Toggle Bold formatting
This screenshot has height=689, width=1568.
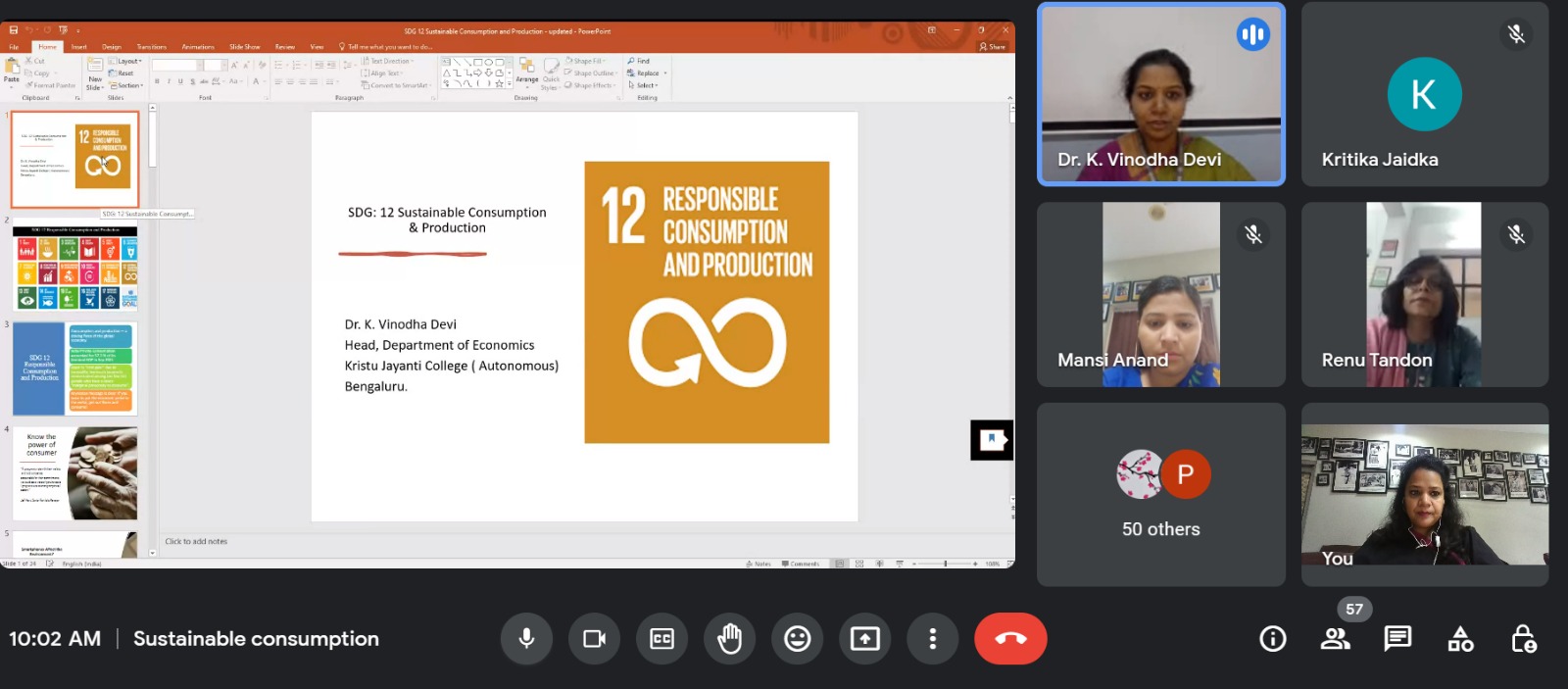pos(157,81)
